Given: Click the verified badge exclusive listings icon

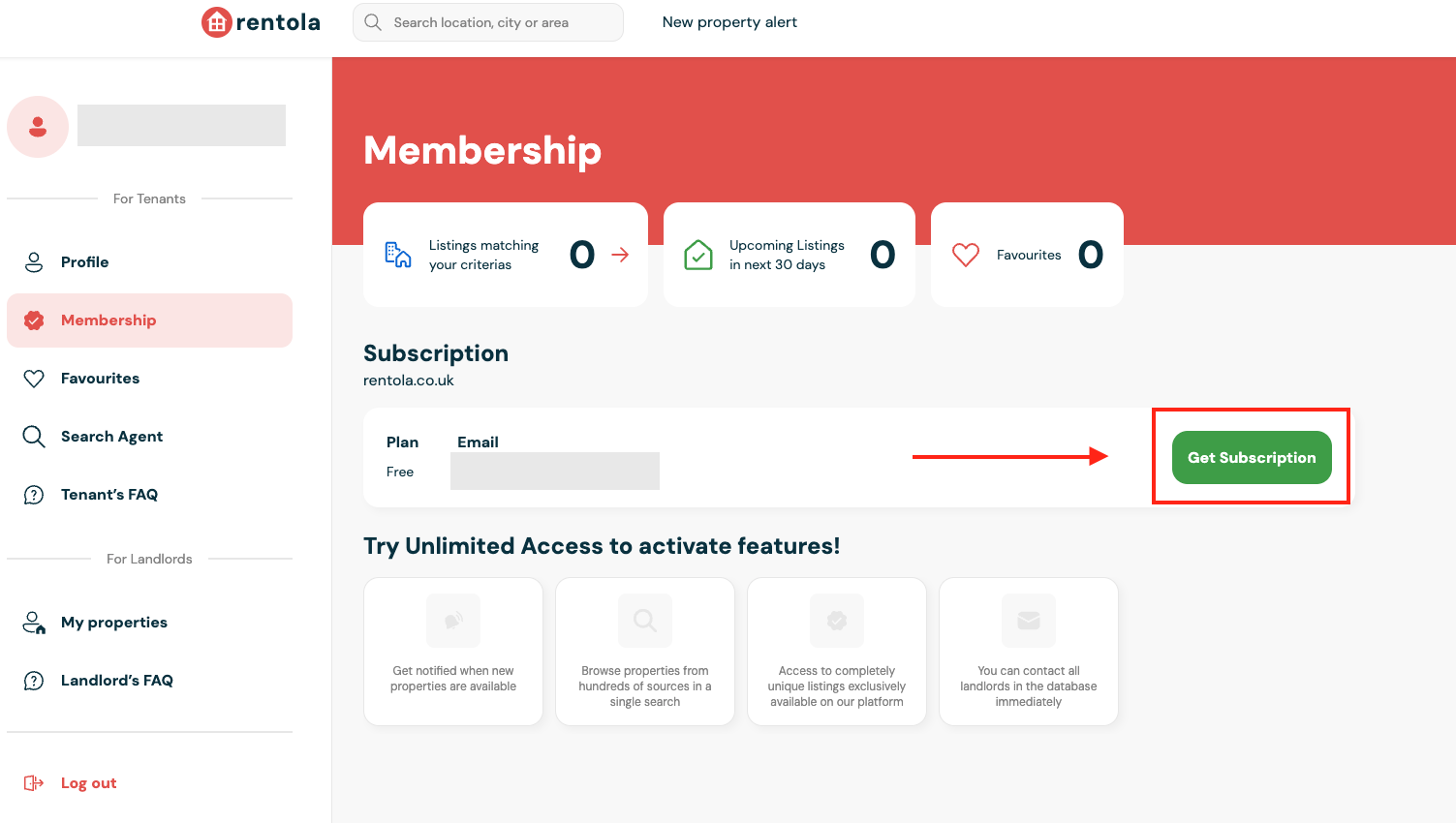Looking at the screenshot, I should [x=837, y=621].
